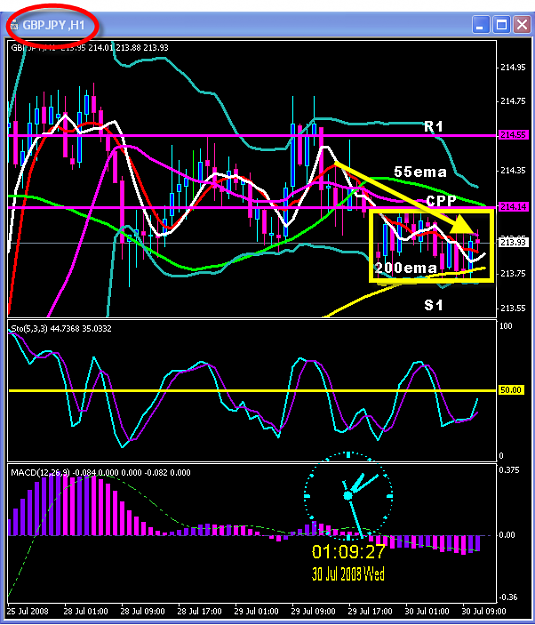Click the 01:09:27 clock time text
Image resolution: width=535 pixels, height=625 pixels.
point(348,552)
